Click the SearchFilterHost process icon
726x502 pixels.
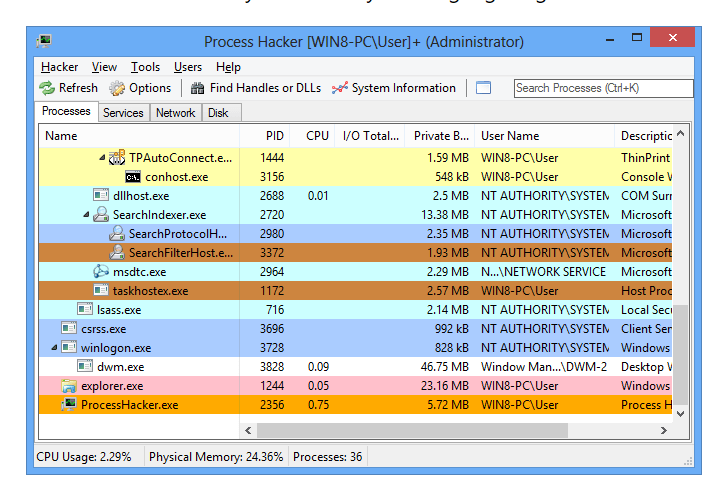[x=117, y=252]
